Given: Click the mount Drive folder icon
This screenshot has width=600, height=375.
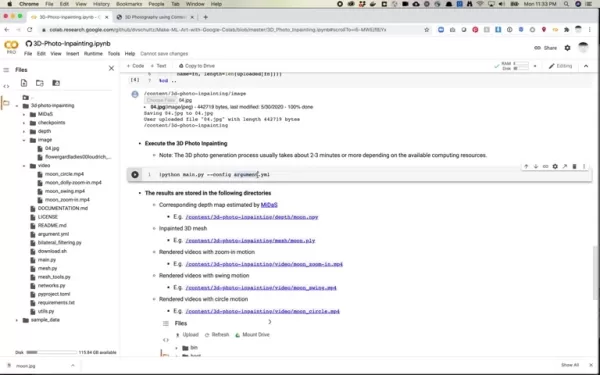Looking at the screenshot, I should point(56,83).
